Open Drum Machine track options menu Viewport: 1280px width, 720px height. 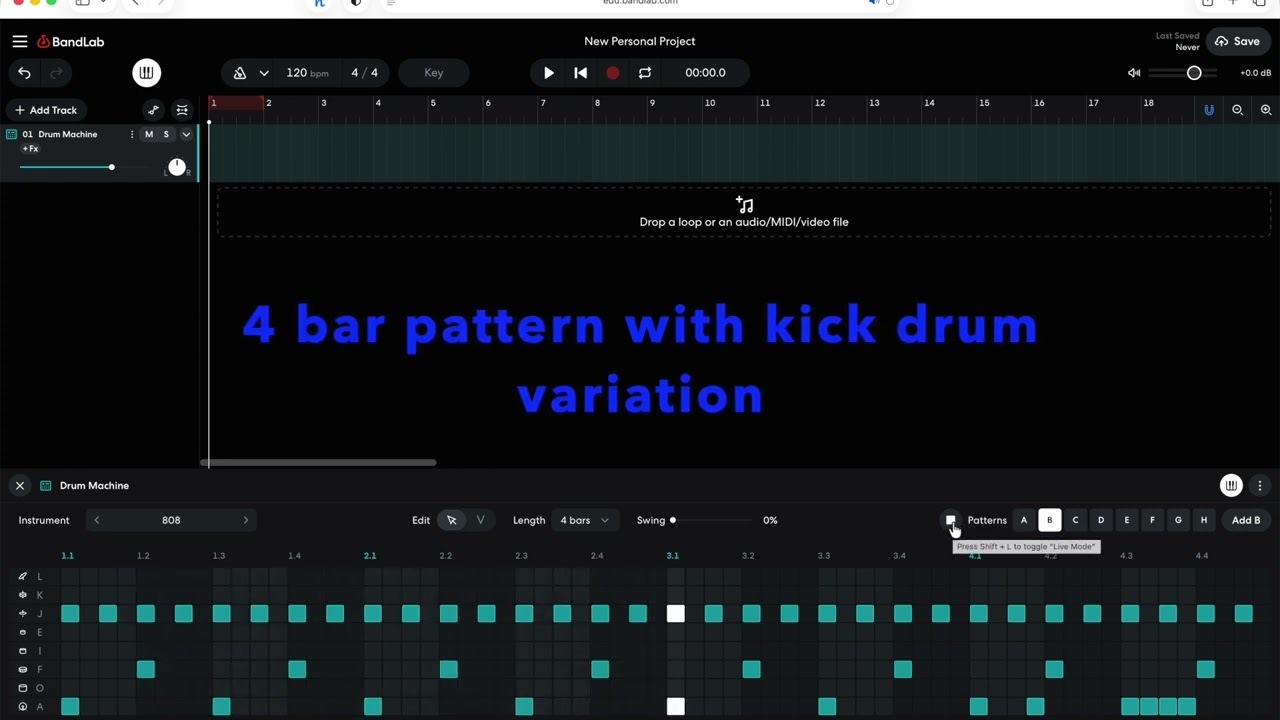tap(132, 134)
